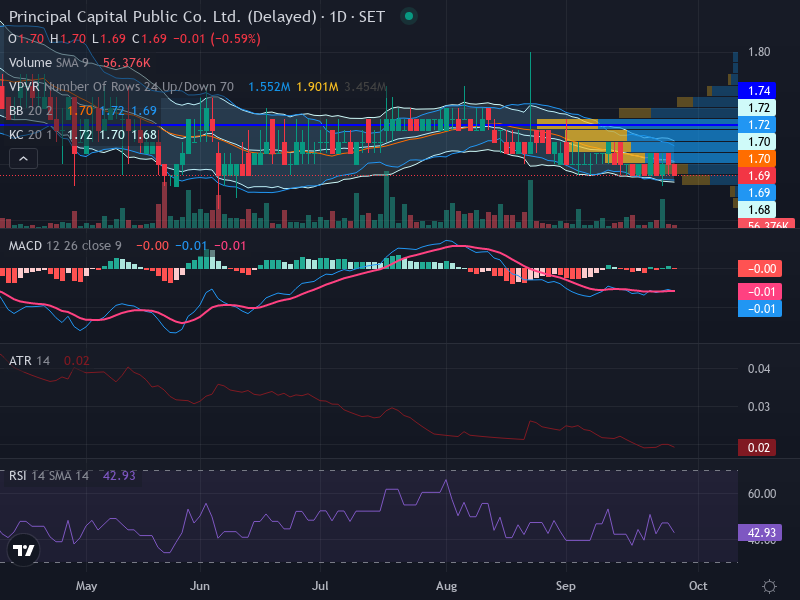The height and width of the screenshot is (600, 800).
Task: Click the green market status dot
Action: pyautogui.click(x=409, y=16)
